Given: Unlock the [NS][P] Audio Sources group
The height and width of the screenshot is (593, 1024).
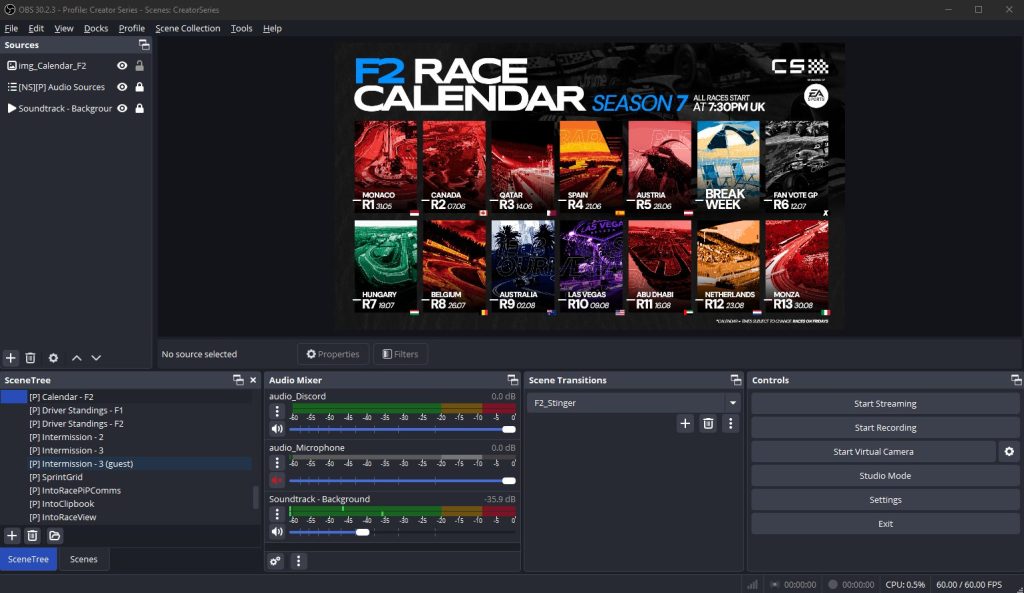Looking at the screenshot, I should [139, 87].
